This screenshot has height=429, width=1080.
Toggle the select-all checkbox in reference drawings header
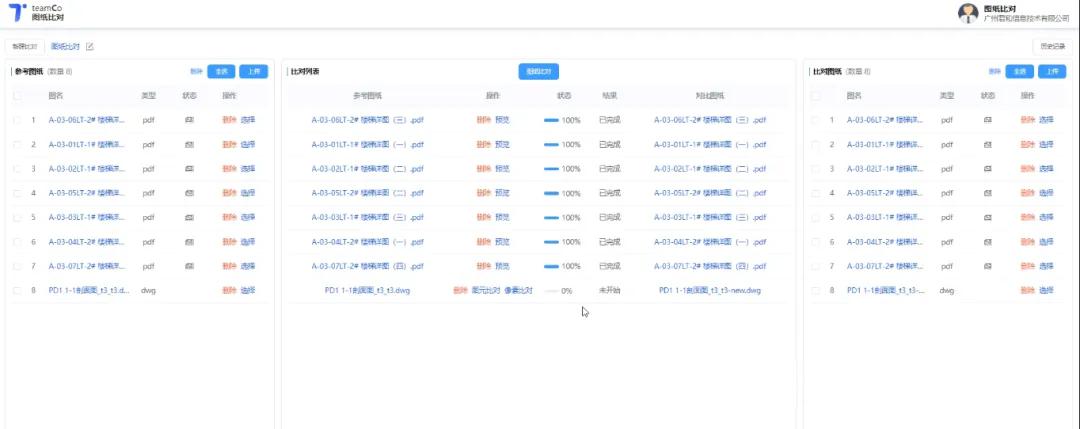(x=18, y=96)
